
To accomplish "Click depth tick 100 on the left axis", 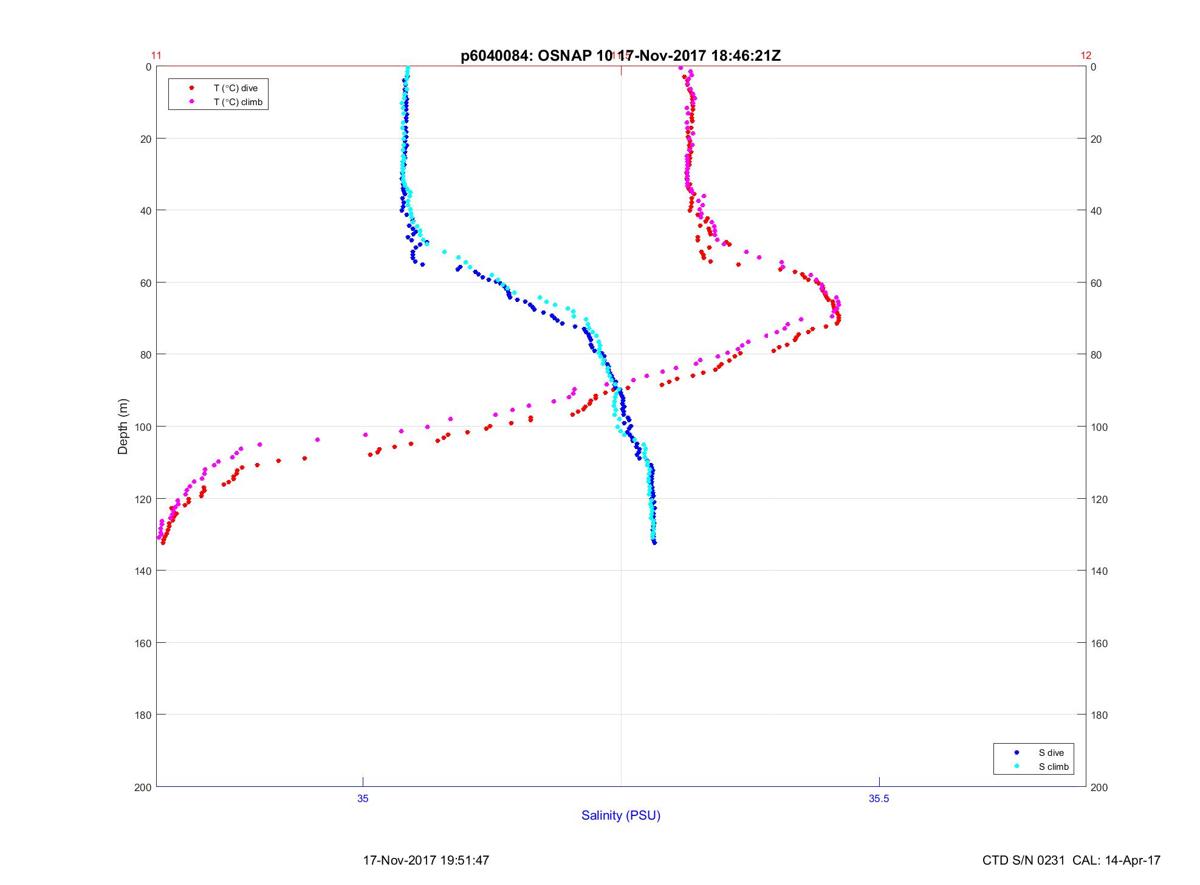I will click(x=142, y=427).
